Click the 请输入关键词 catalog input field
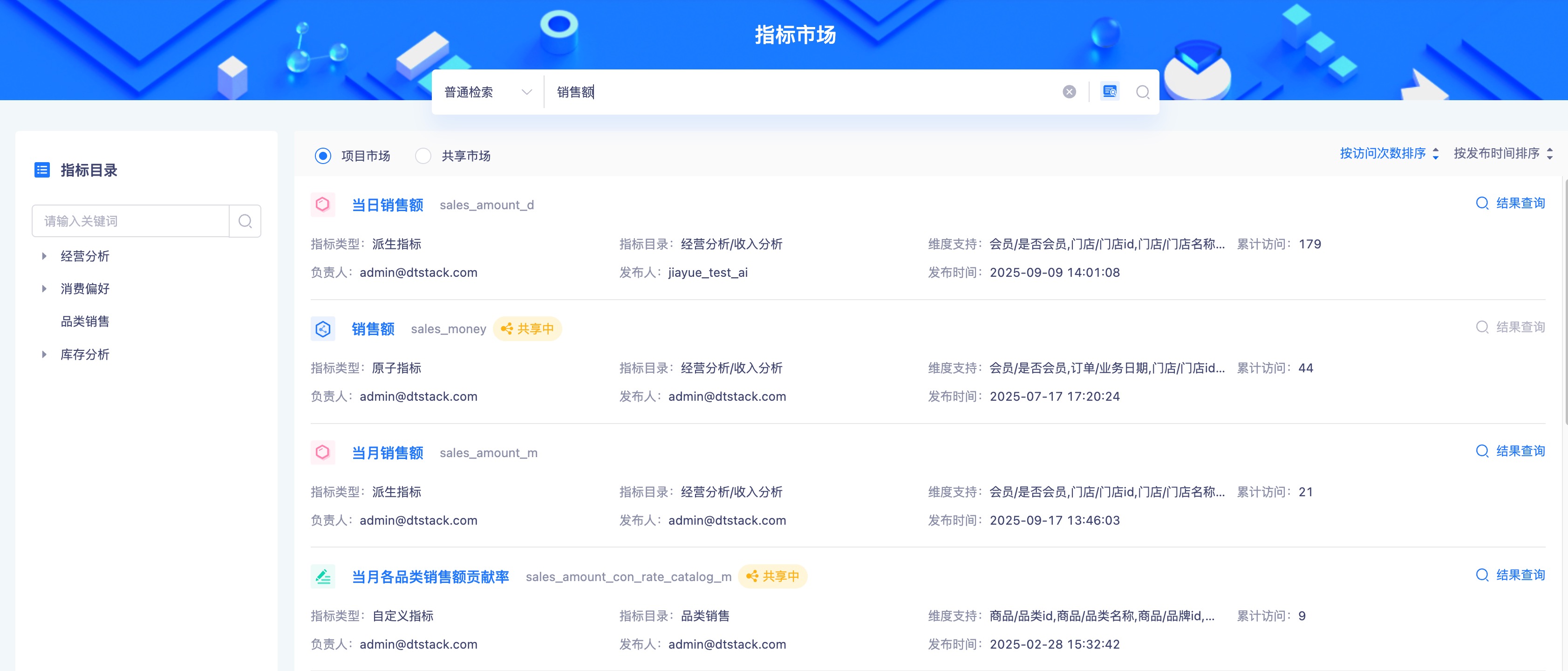This screenshot has width=1568, height=671. coord(130,221)
